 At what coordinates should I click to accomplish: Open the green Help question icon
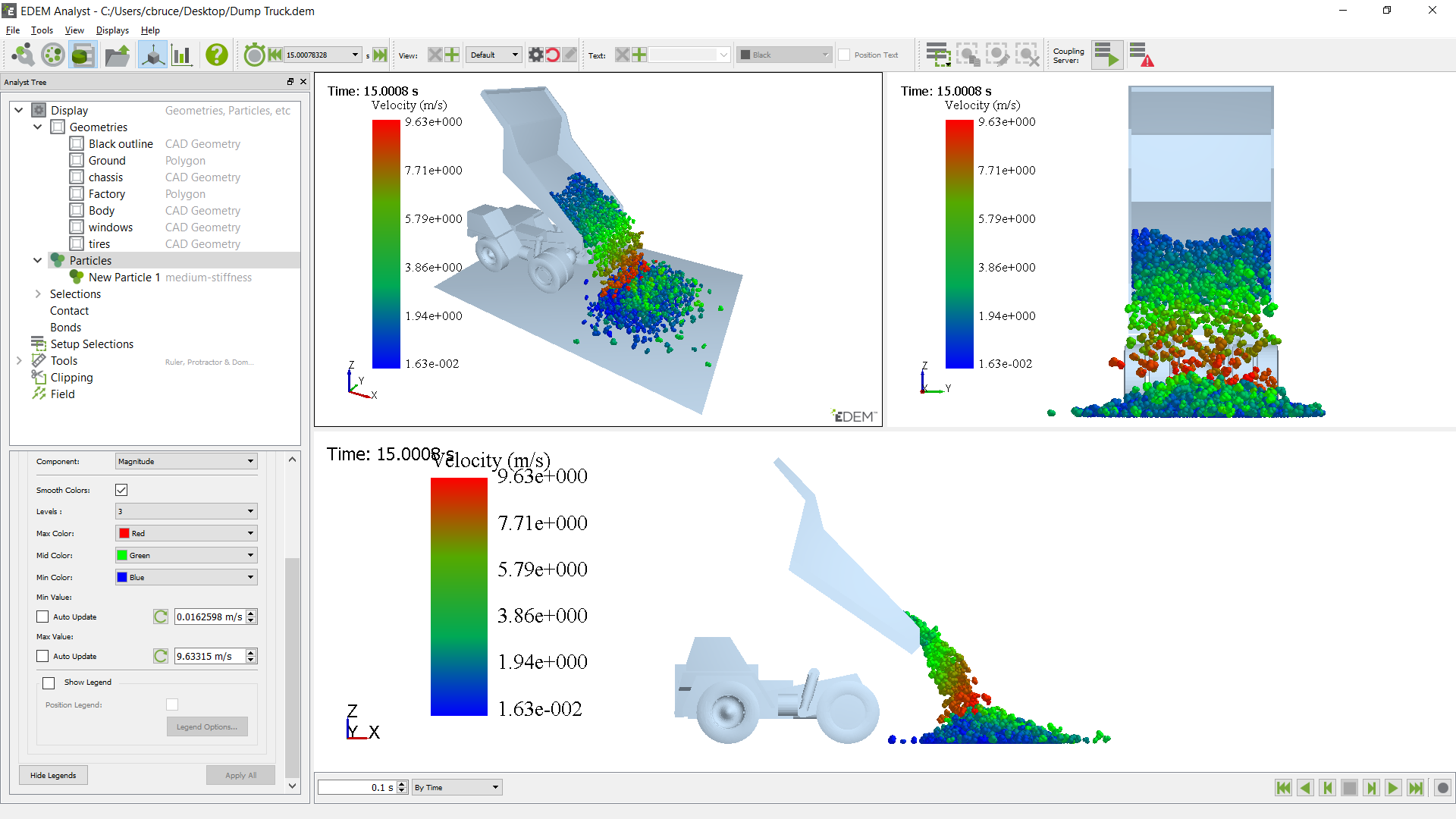217,55
